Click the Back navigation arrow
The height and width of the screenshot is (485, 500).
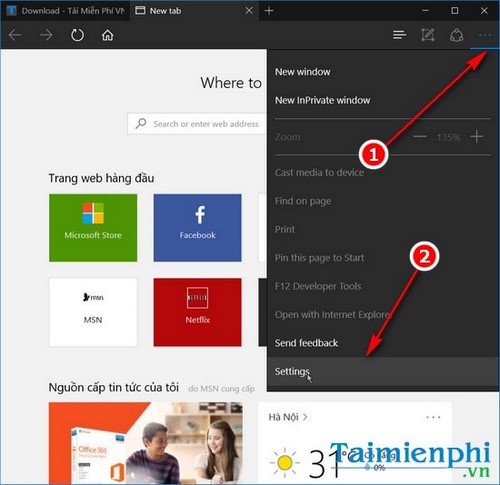pos(15,35)
